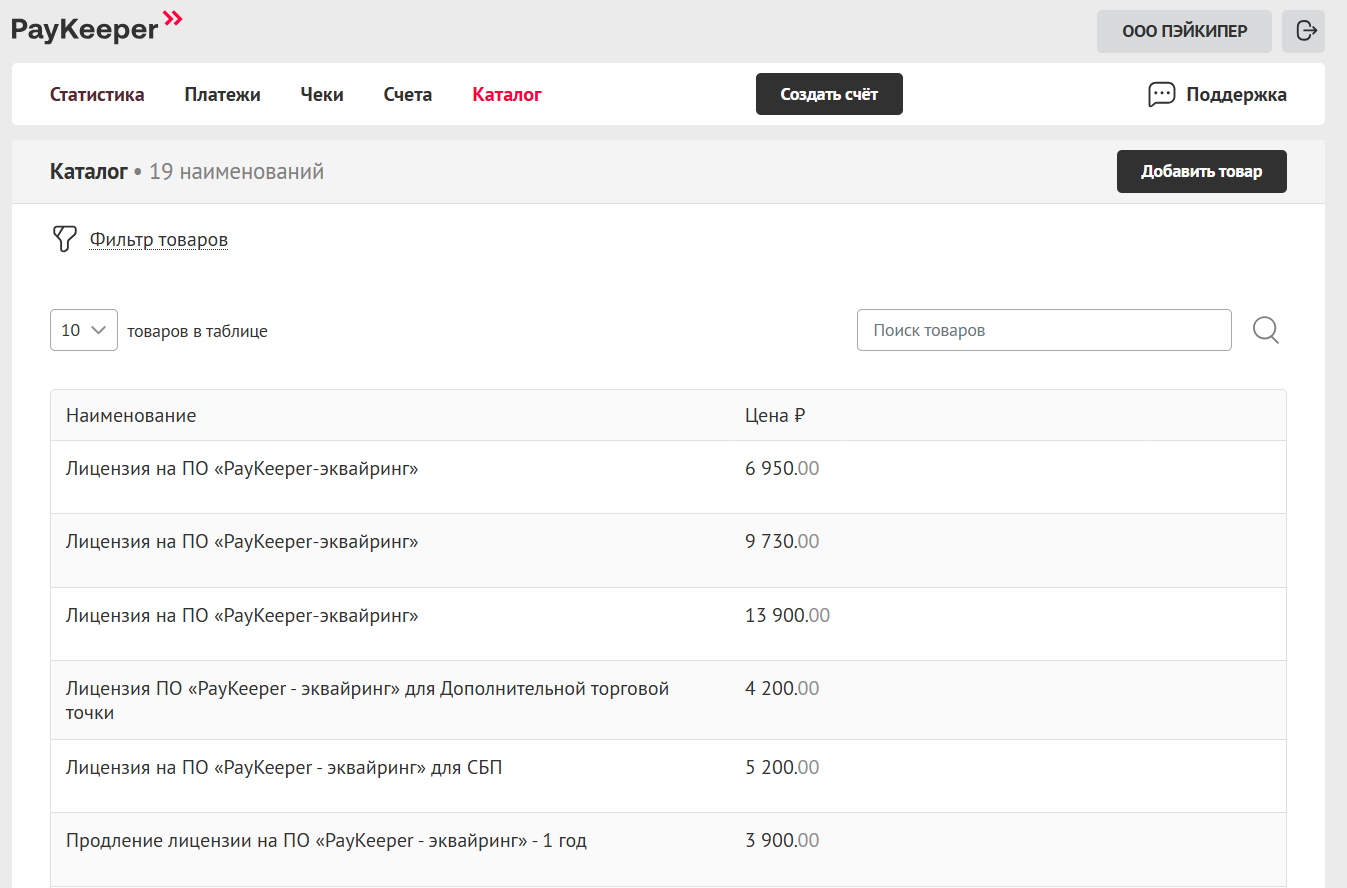Select the Каталог tab
This screenshot has height=888, width=1347.
coord(507,95)
